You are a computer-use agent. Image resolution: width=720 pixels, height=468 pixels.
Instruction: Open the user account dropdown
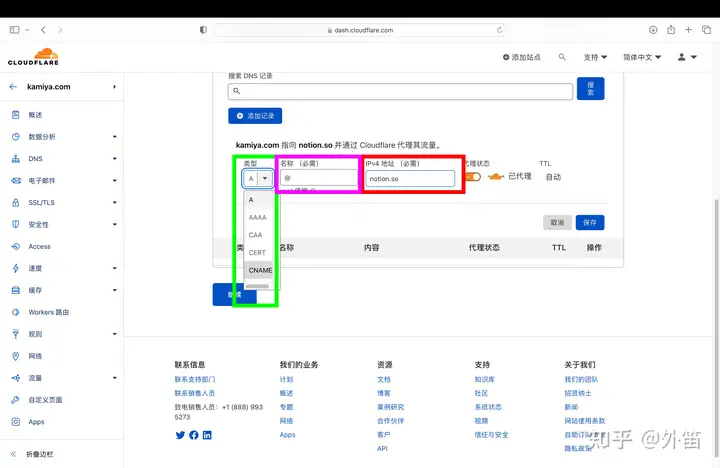click(687, 57)
